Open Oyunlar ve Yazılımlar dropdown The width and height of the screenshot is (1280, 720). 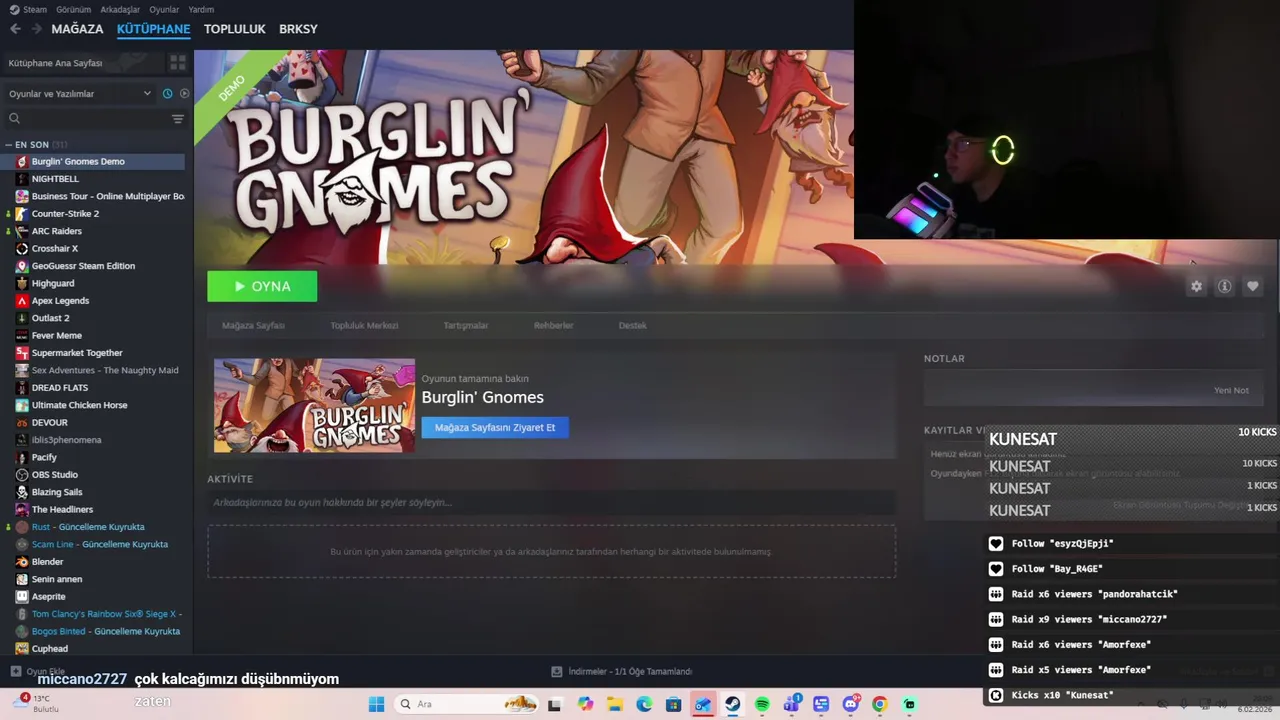pyautogui.click(x=80, y=93)
